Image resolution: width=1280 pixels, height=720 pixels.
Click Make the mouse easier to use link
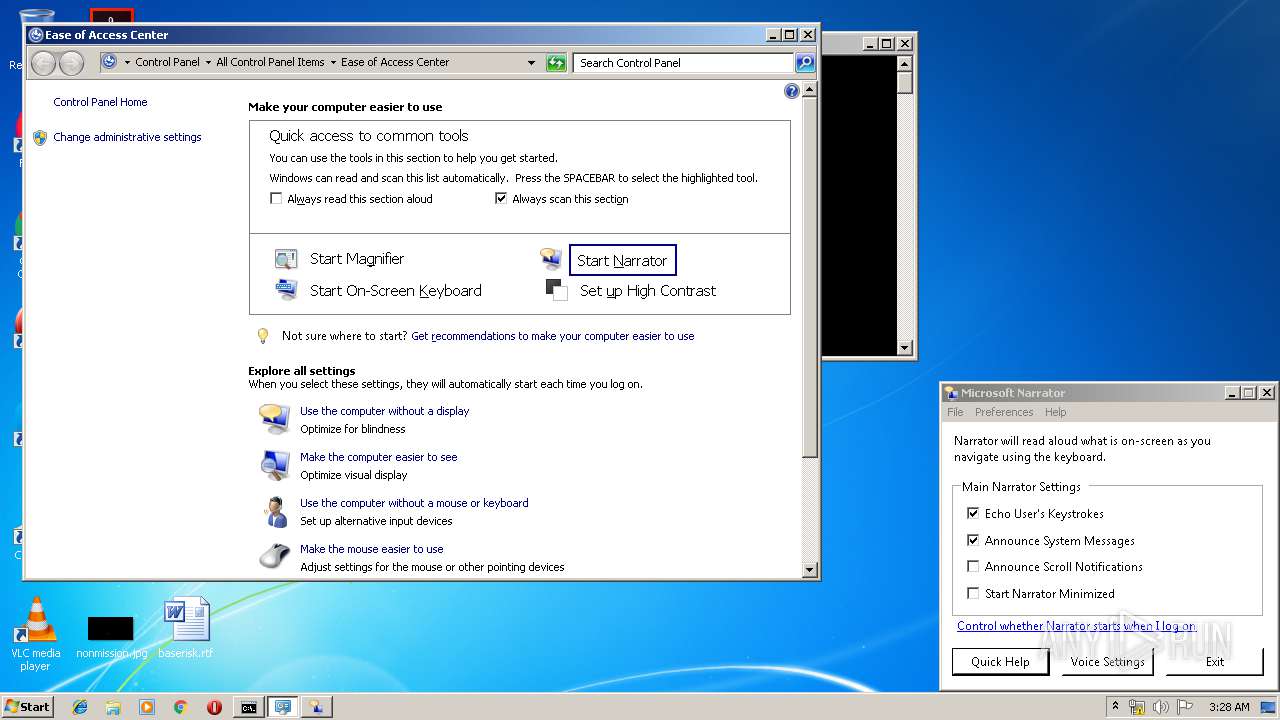371,549
